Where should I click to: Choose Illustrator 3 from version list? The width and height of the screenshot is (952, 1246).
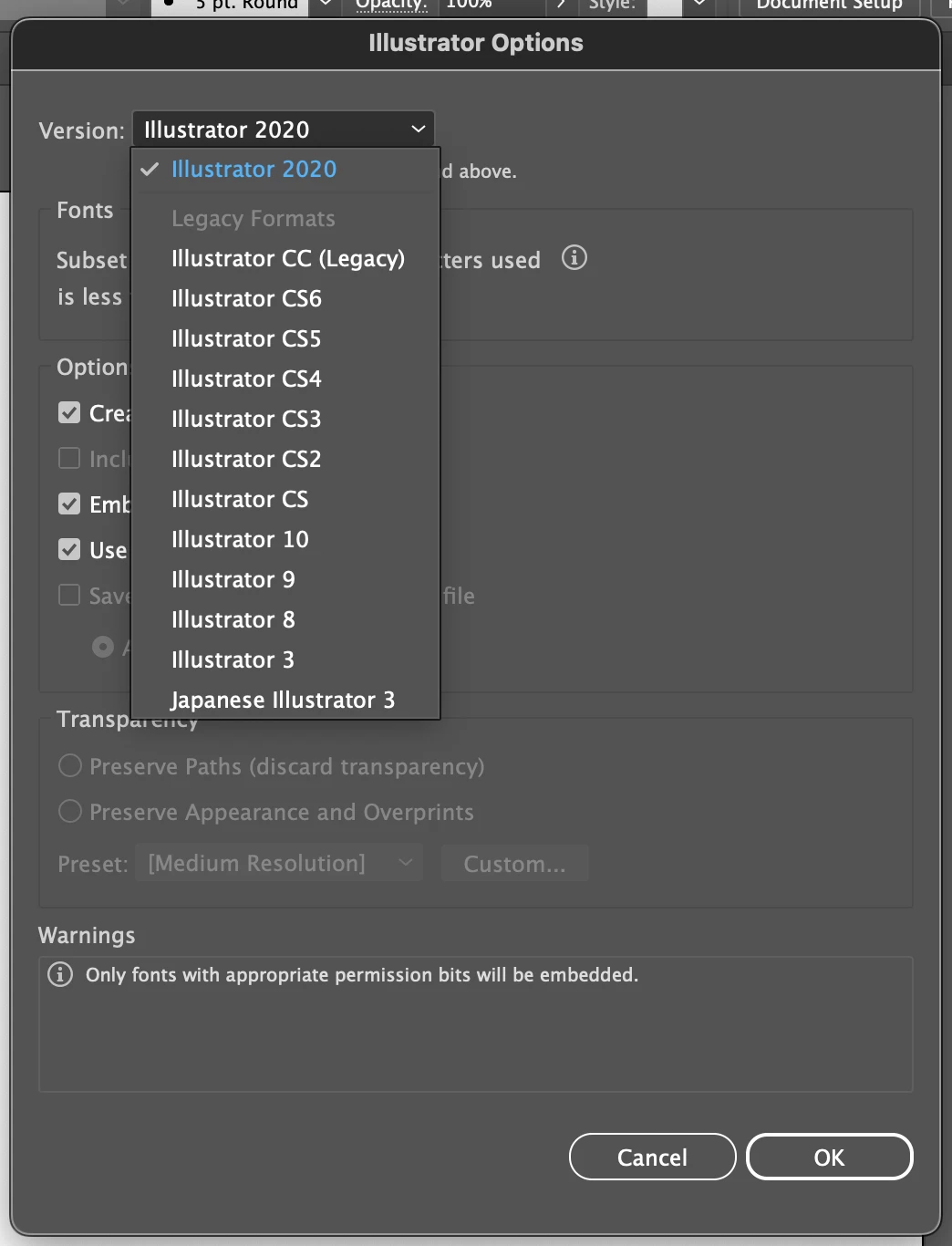(285, 660)
